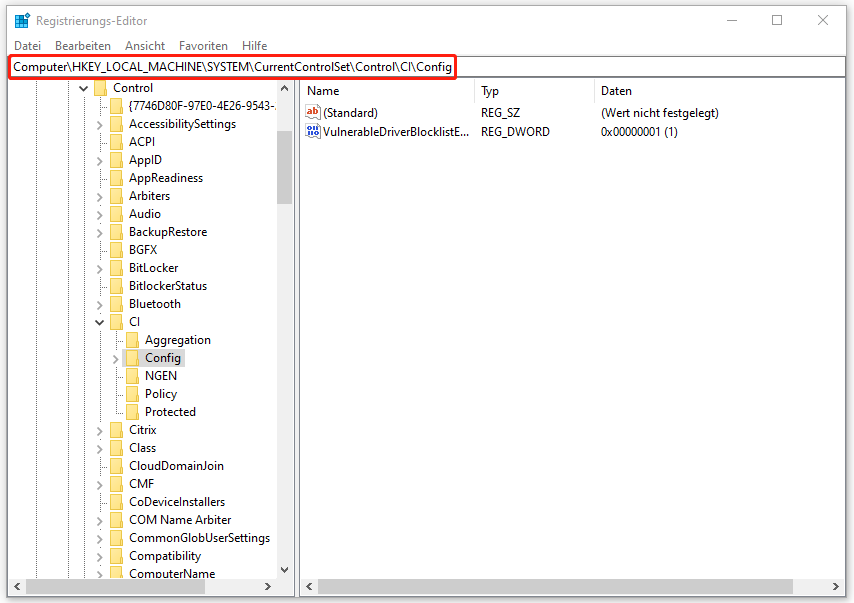Select the Audio folder icon
Screen dimensions: 854x603
(x=116, y=214)
